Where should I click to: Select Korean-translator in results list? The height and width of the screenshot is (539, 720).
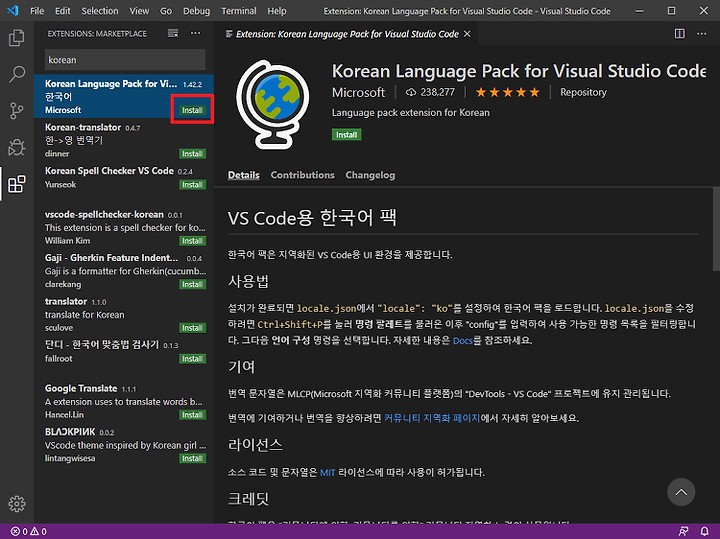point(124,140)
